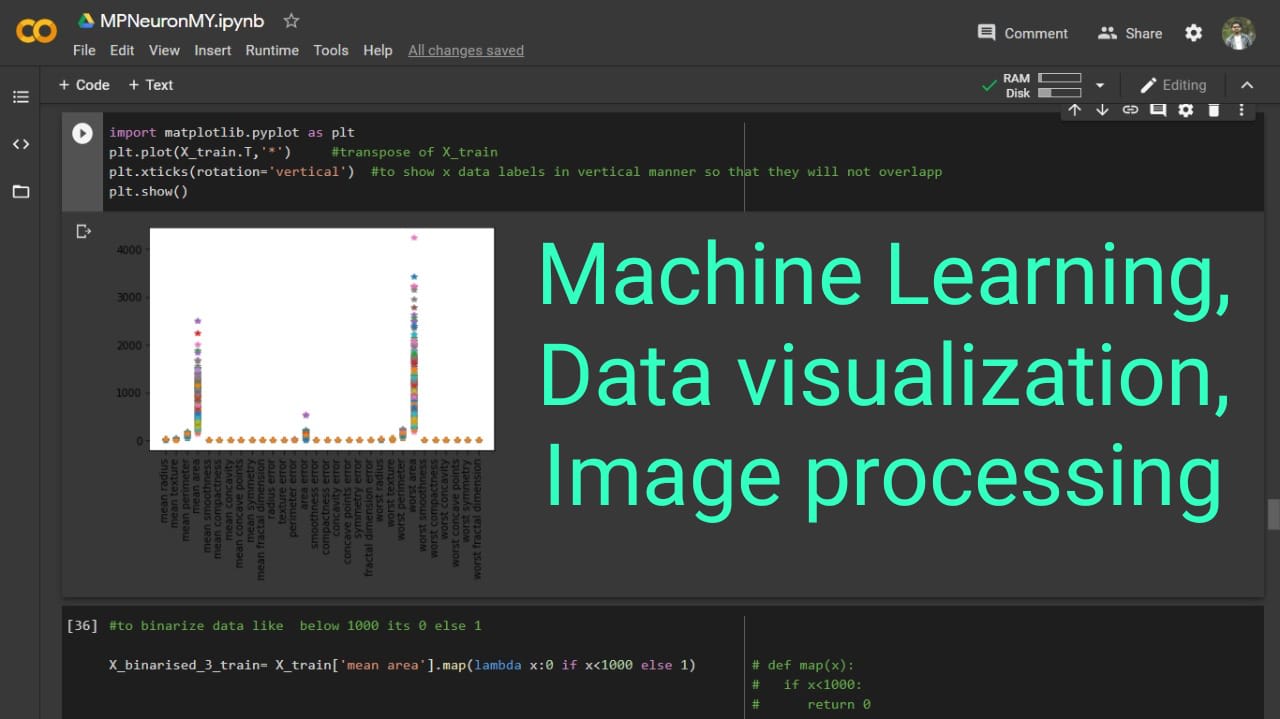Open cell settings gear in toolbar

click(1186, 110)
